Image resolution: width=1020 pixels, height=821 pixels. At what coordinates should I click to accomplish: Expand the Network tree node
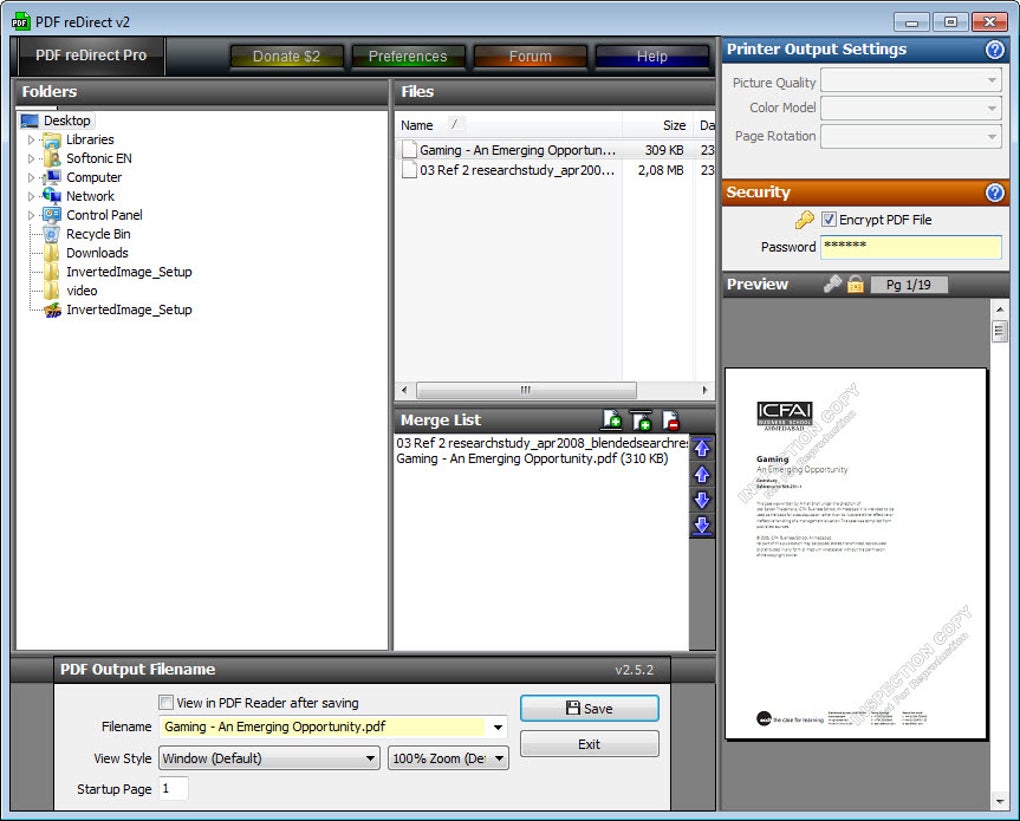pyautogui.click(x=31, y=196)
